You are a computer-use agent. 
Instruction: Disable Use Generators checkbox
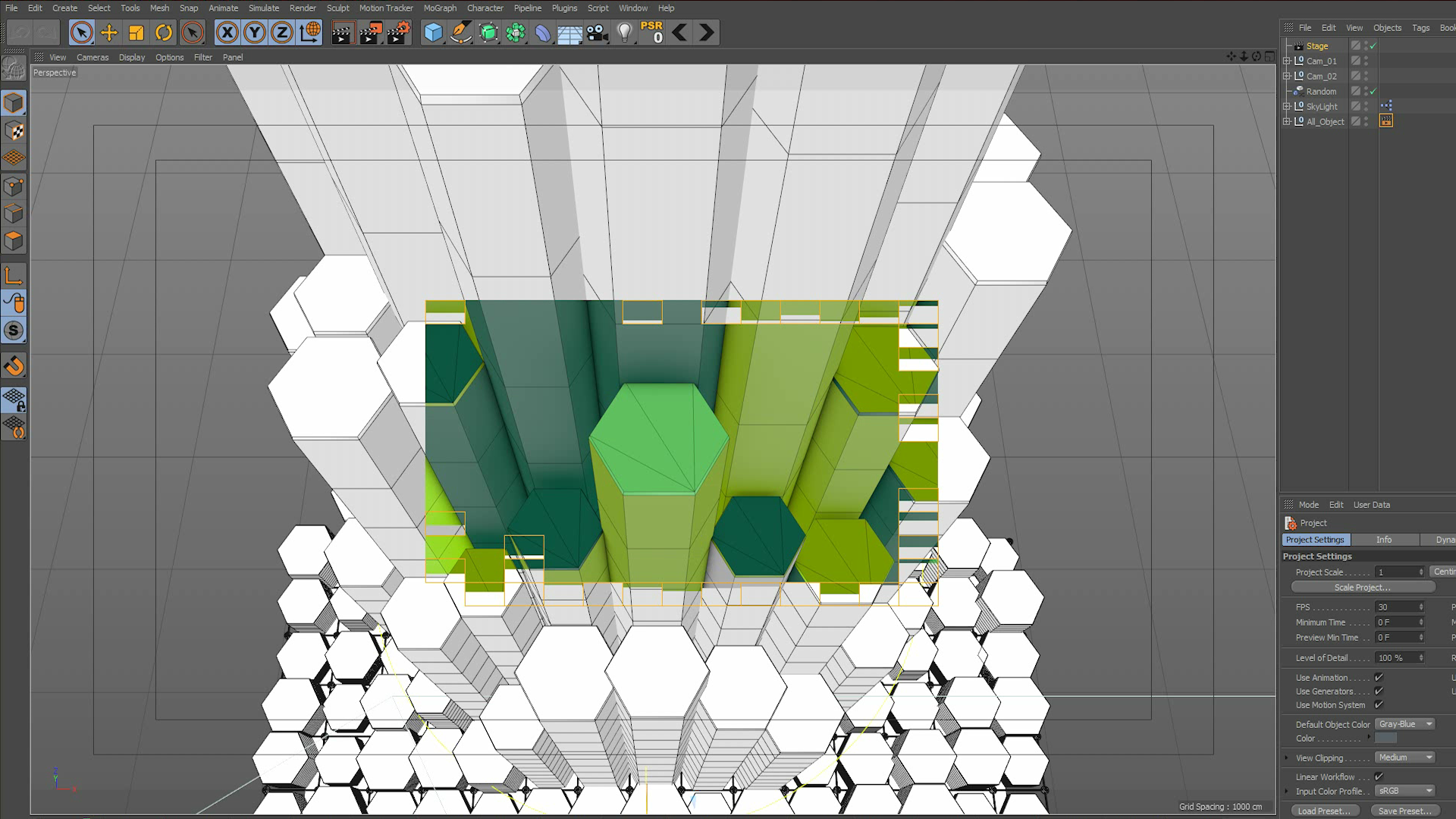point(1379,691)
